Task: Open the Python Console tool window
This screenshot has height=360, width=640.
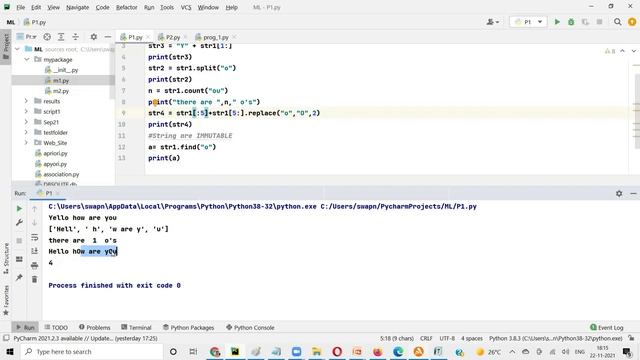Action: click(250, 327)
